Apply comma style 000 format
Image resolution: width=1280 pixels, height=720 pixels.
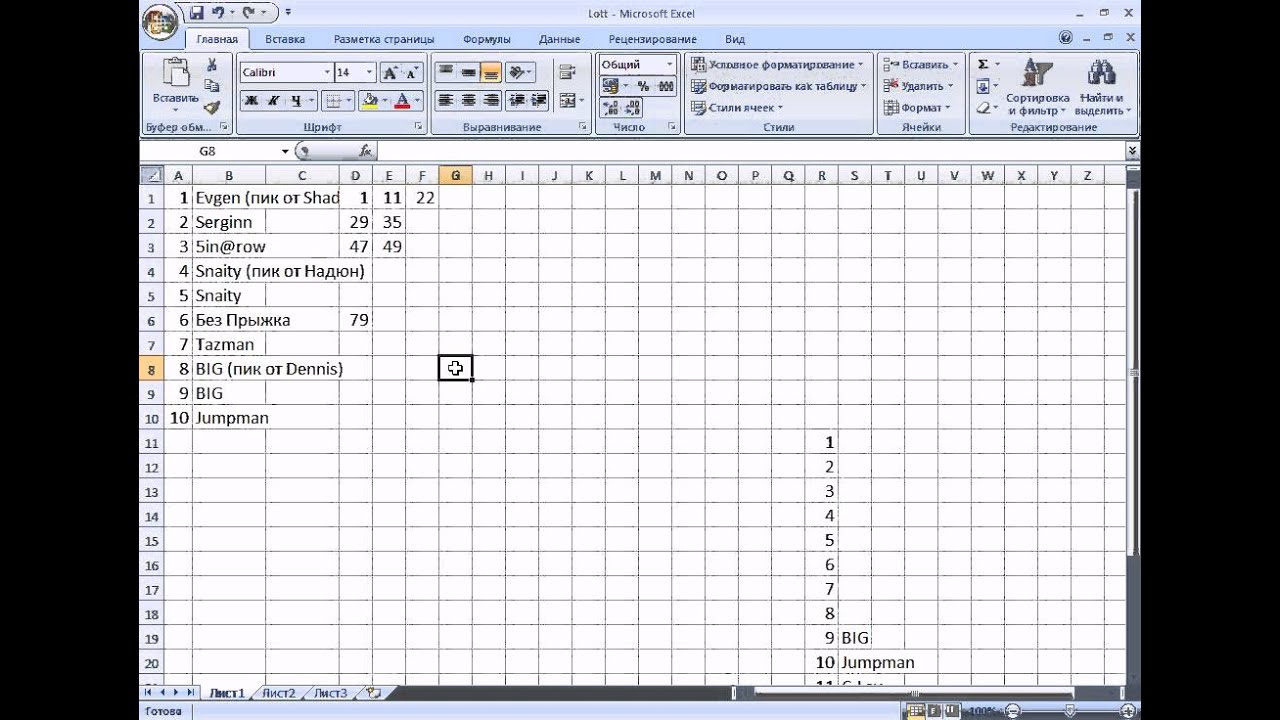[x=664, y=87]
